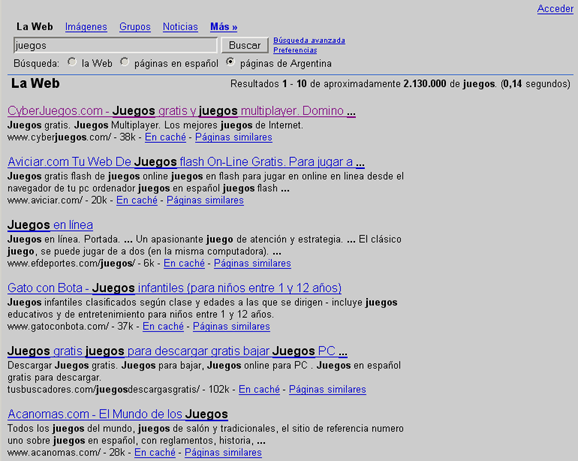Open En caché for acanomas.com
Image resolution: width=578 pixels, height=461 pixels.
pyautogui.click(x=155, y=453)
